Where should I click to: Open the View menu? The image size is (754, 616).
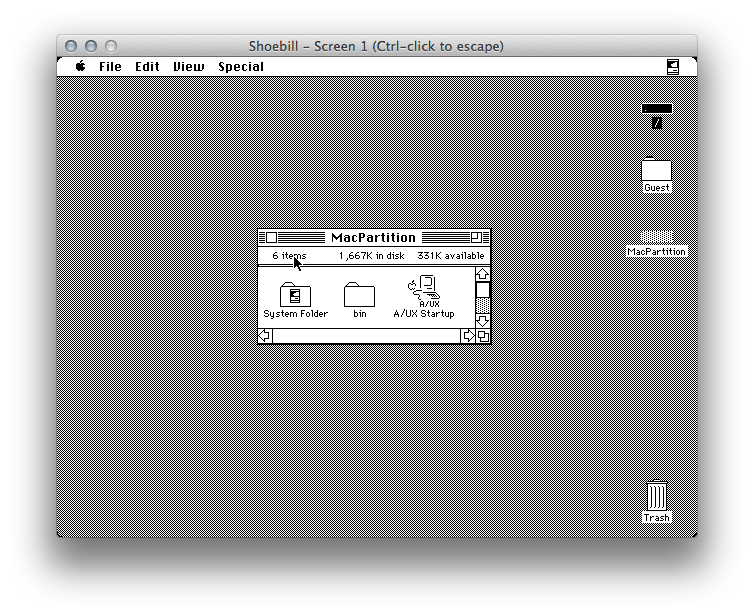(x=188, y=67)
